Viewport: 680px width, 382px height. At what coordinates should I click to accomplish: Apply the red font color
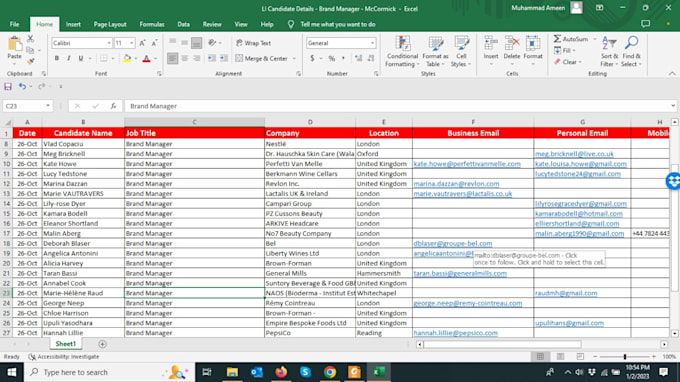coord(147,59)
